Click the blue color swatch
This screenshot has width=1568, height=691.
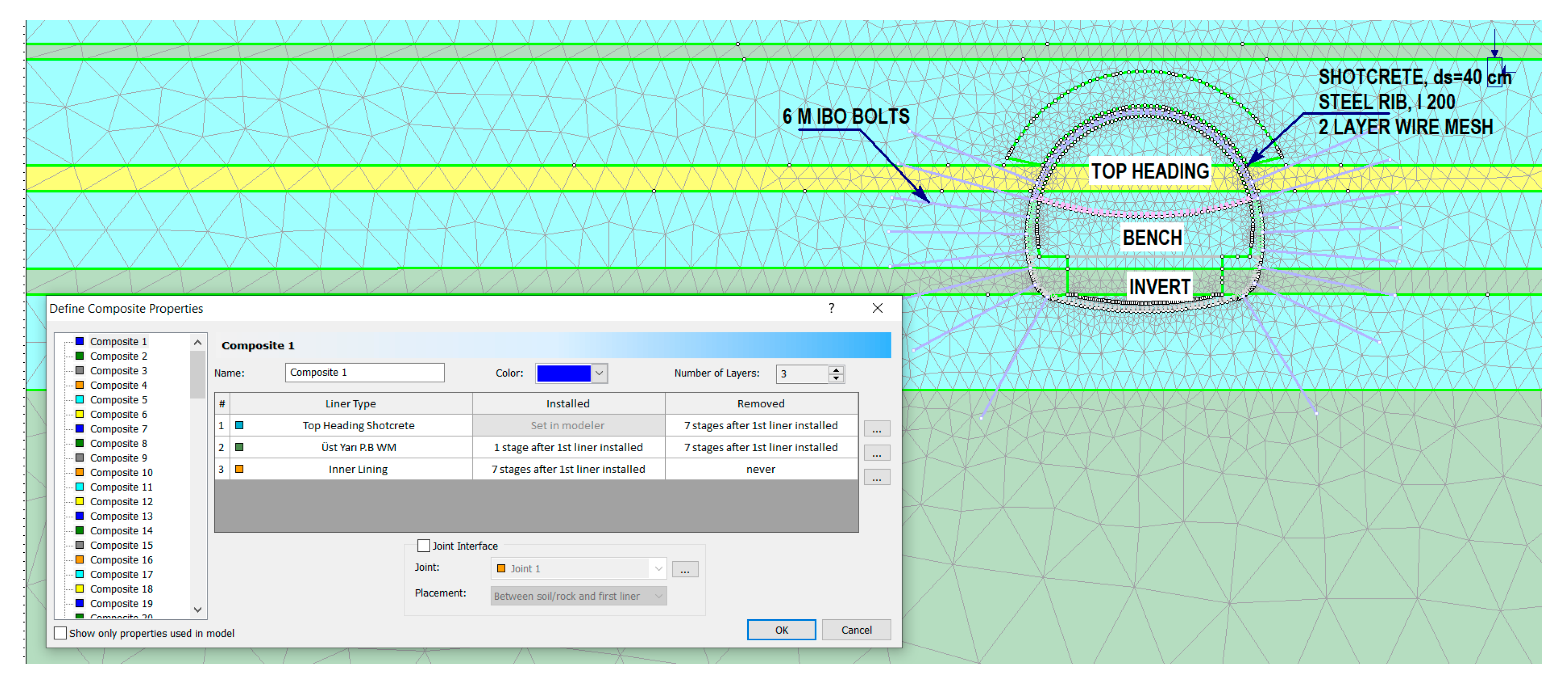pyautogui.click(x=563, y=373)
